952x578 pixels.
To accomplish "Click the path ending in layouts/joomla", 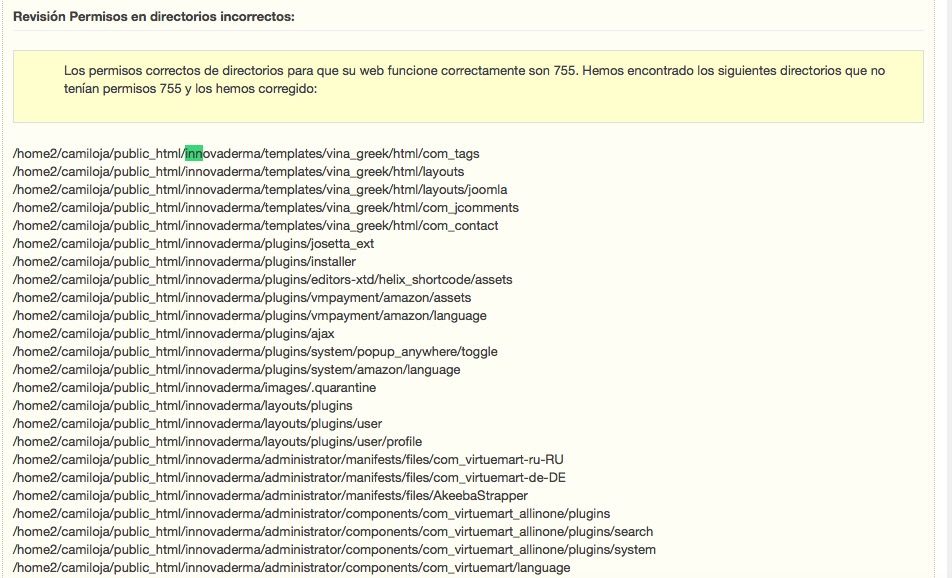I will [260, 189].
